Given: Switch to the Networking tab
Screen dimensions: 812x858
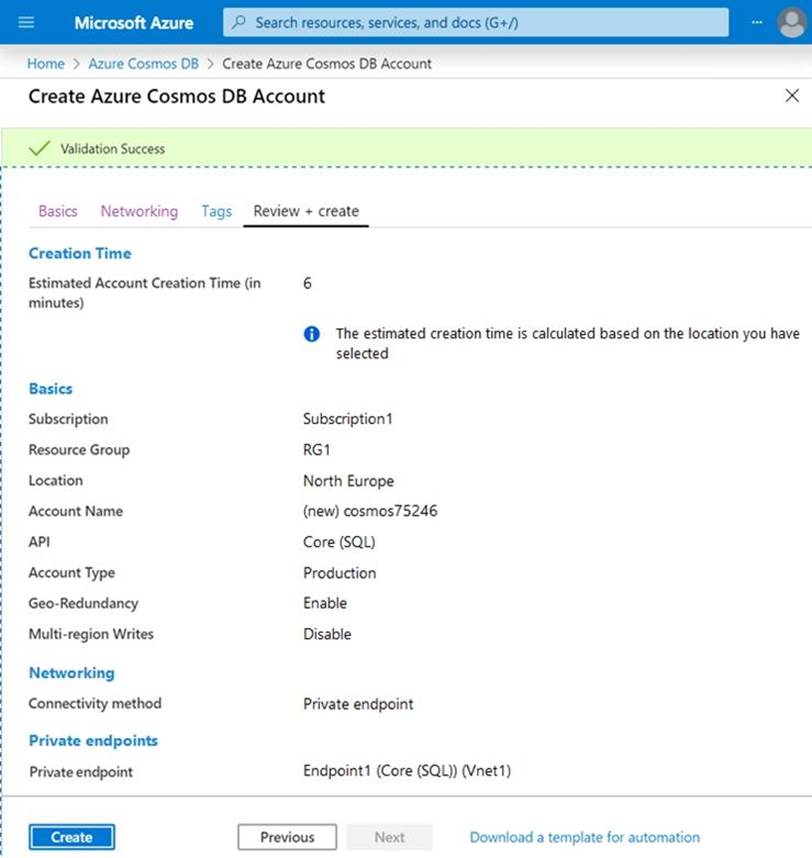Looking at the screenshot, I should [x=139, y=211].
